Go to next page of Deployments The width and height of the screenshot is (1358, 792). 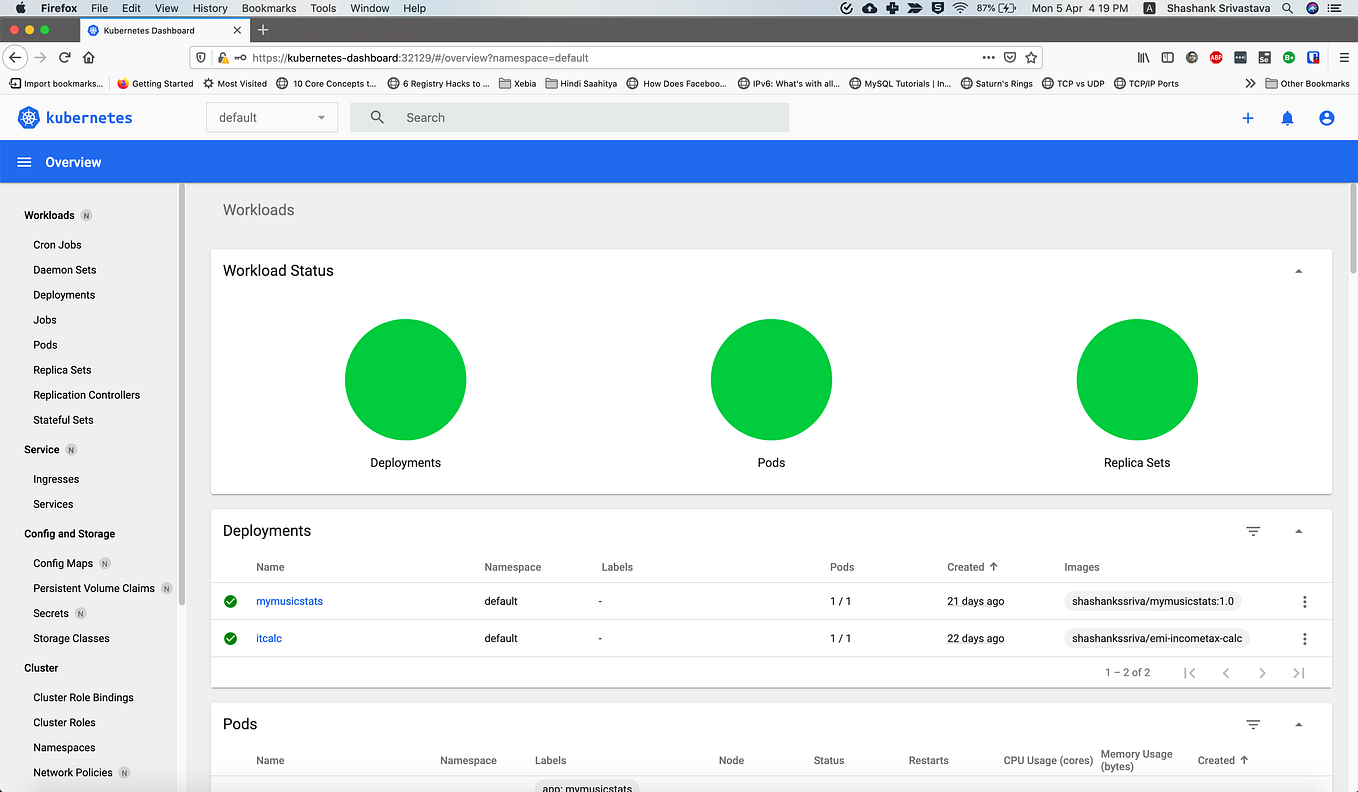pos(1262,673)
